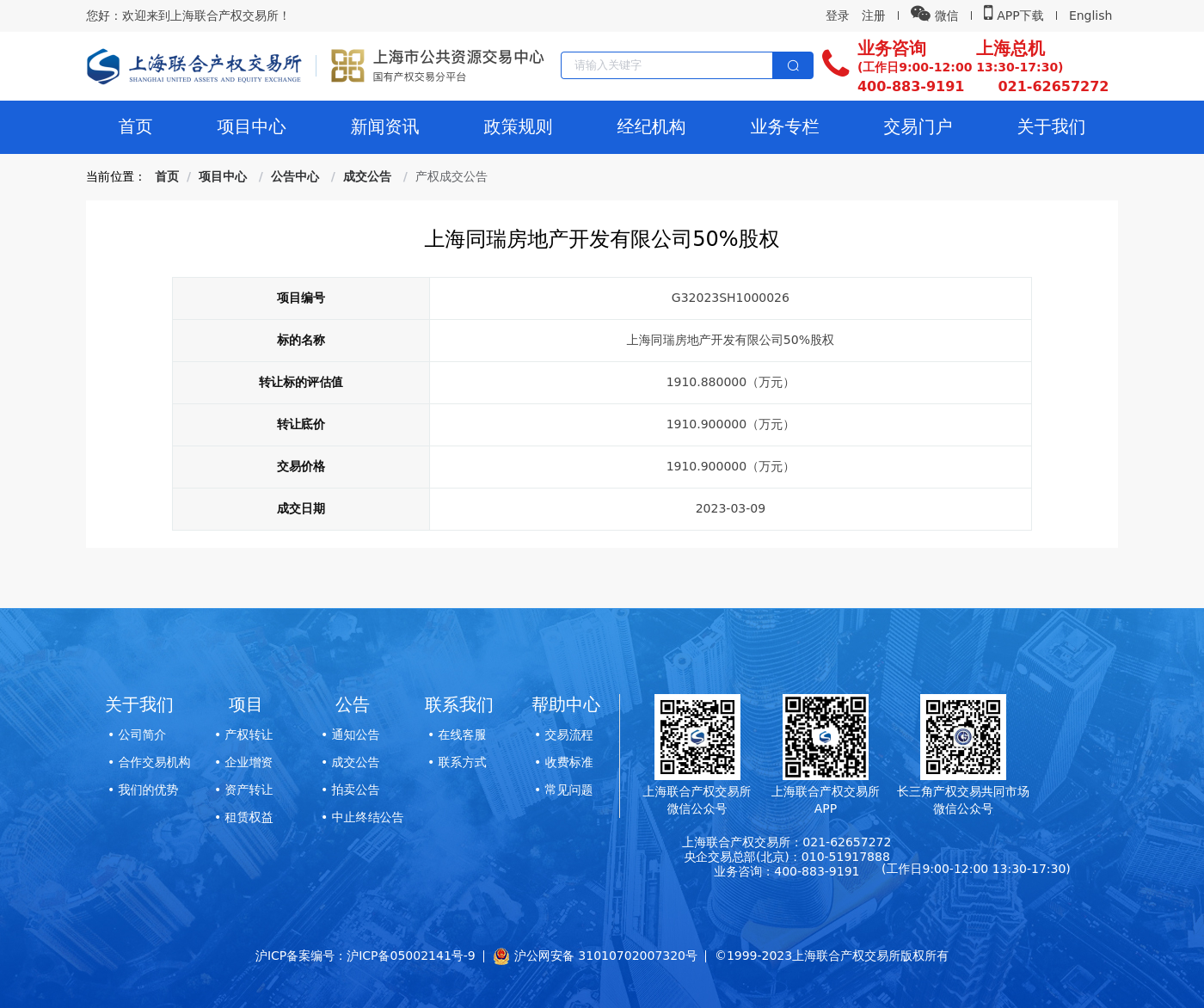Click the 上海联合产权交易所APP QR code
This screenshot has height=1008, width=1204.
(x=826, y=737)
